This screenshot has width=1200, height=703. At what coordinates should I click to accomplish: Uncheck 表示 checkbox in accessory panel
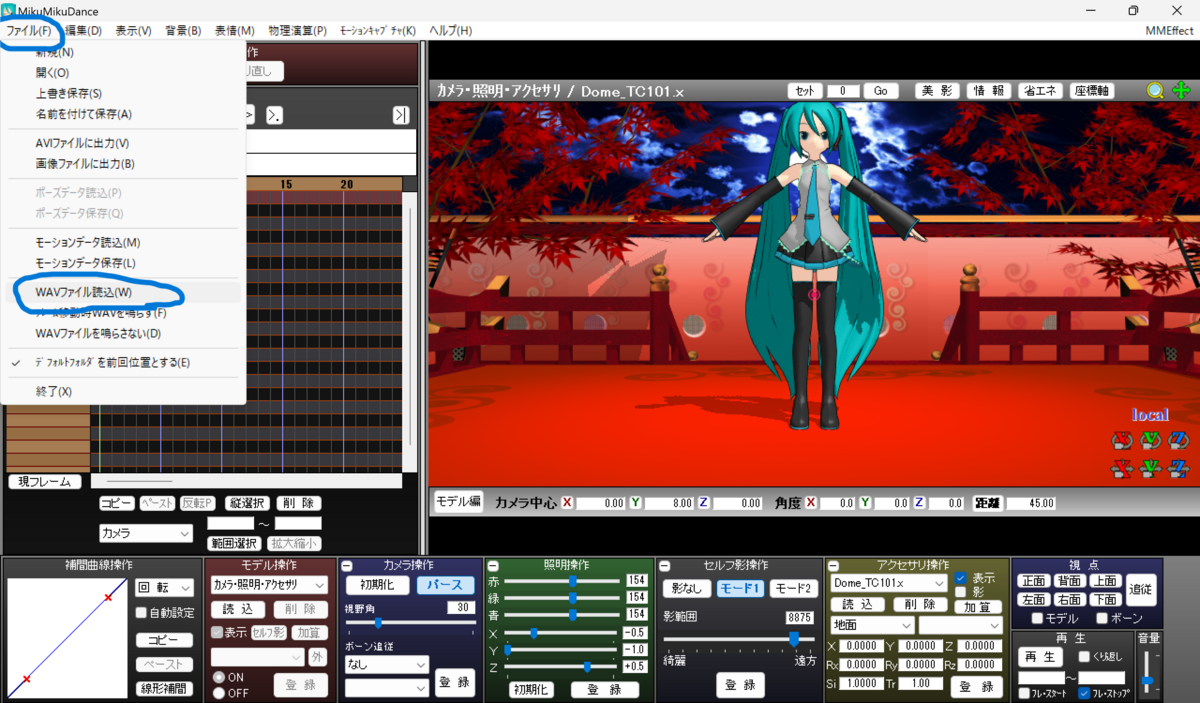coord(961,578)
